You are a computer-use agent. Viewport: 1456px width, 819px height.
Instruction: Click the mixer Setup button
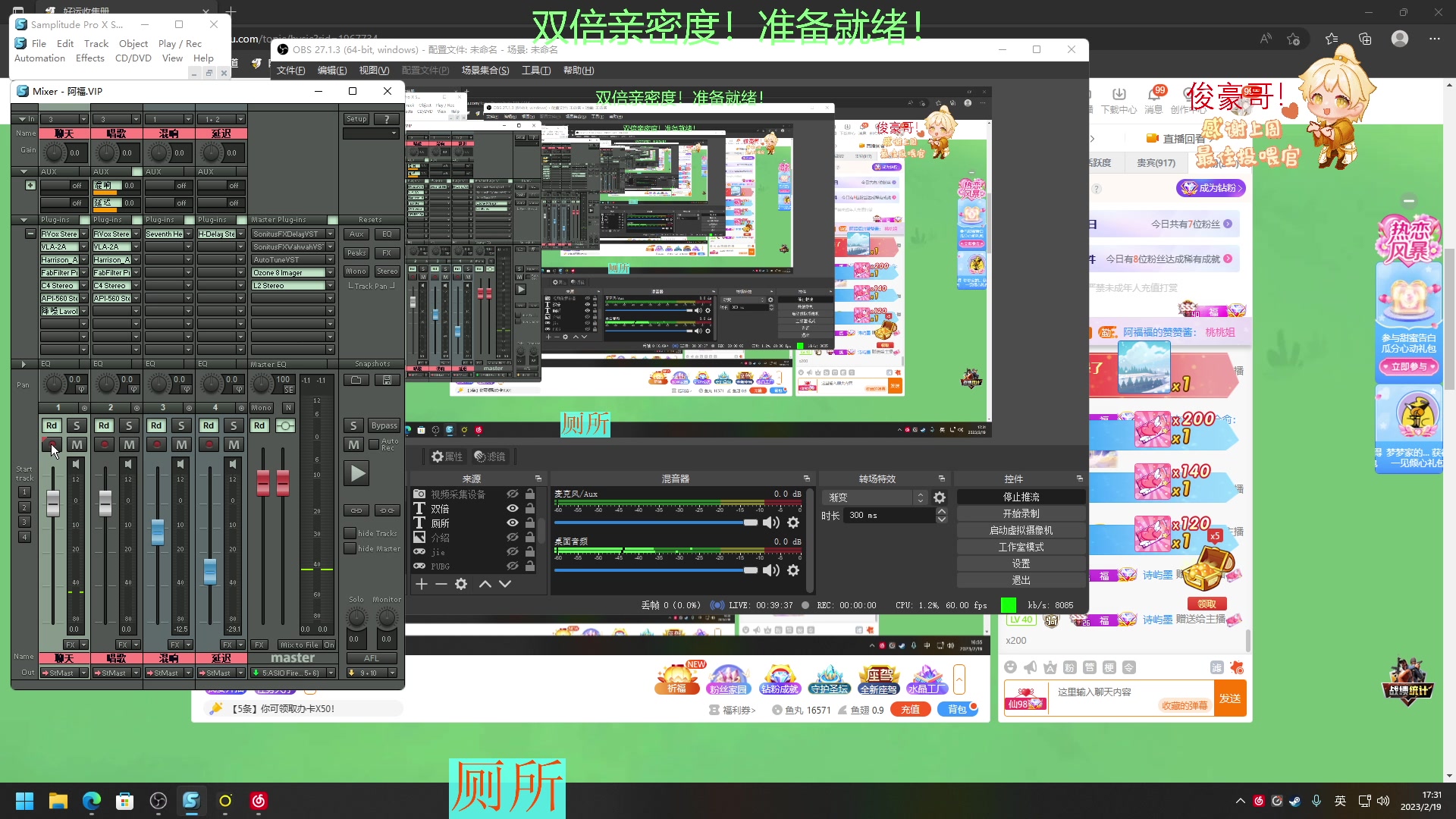tap(356, 119)
